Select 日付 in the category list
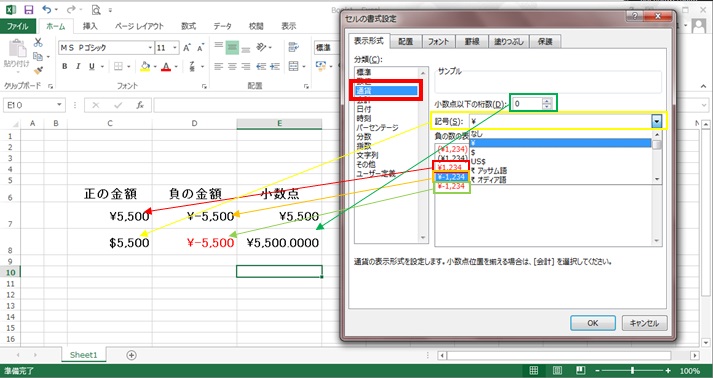Image resolution: width=713 pixels, height=378 pixels. [x=364, y=109]
